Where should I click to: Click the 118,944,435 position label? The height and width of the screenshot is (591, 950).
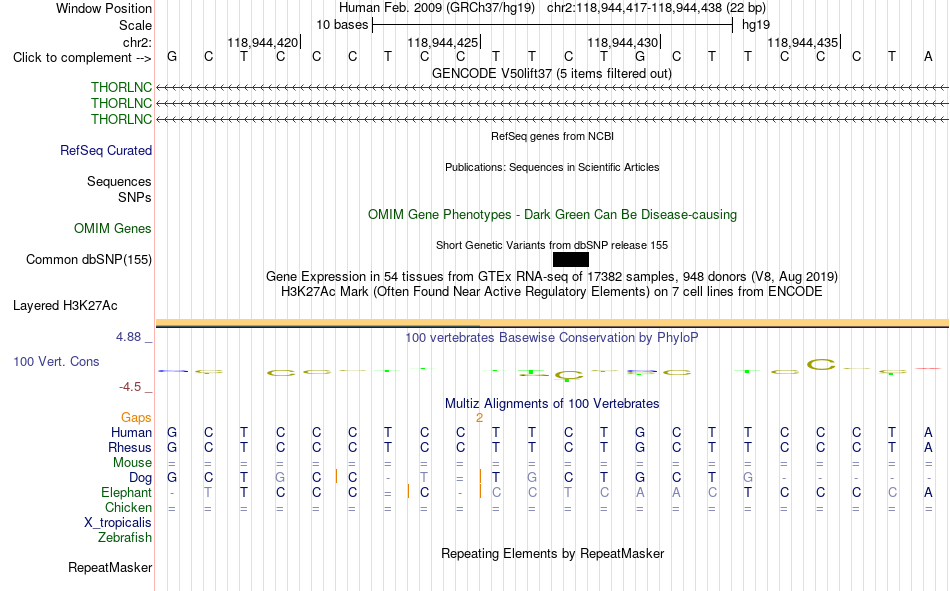[802, 42]
